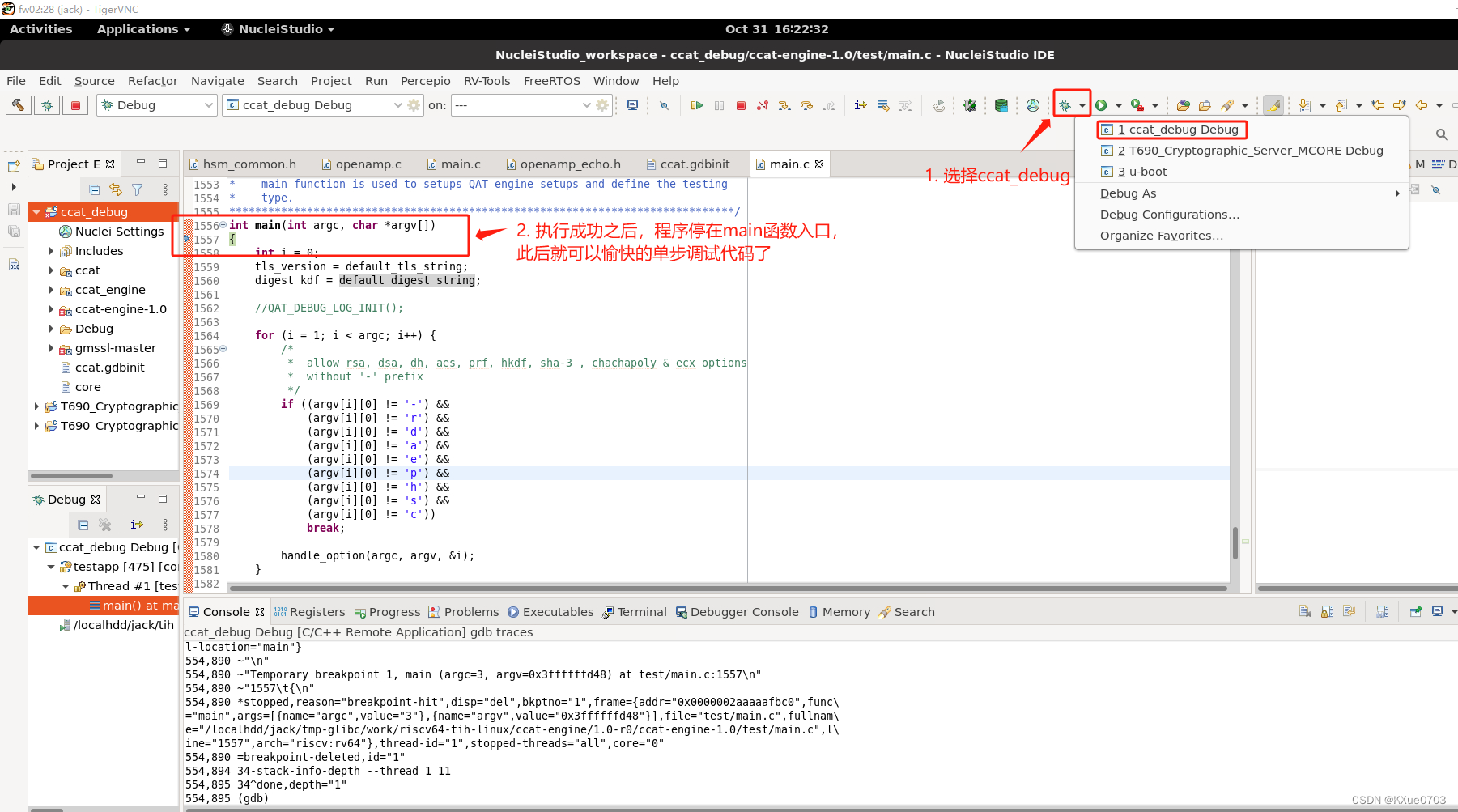Click the Search magnifier icon at top right
Image resolution: width=1458 pixels, height=812 pixels.
pyautogui.click(x=1442, y=134)
